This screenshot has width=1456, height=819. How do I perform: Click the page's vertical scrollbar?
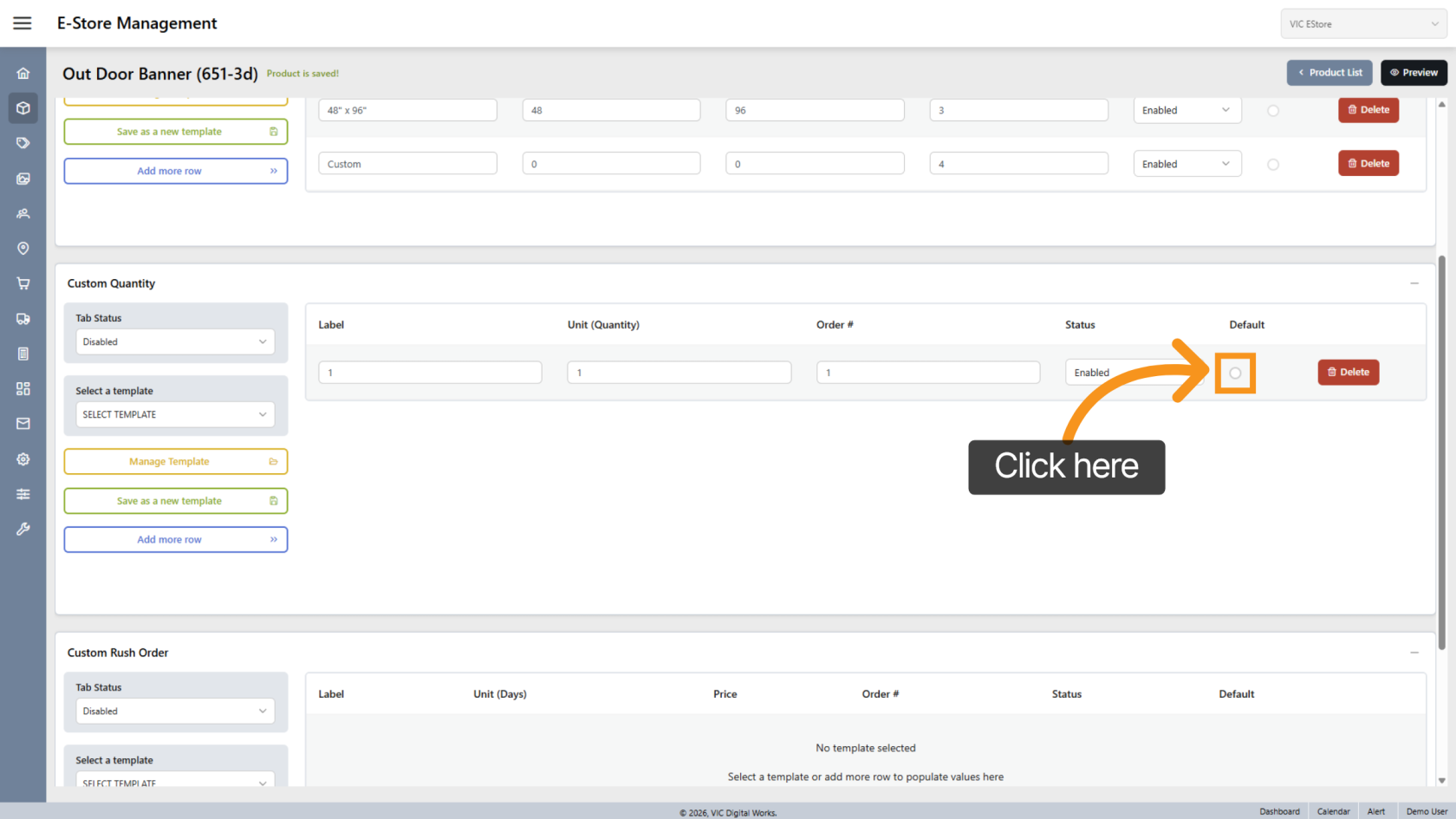(1442, 451)
